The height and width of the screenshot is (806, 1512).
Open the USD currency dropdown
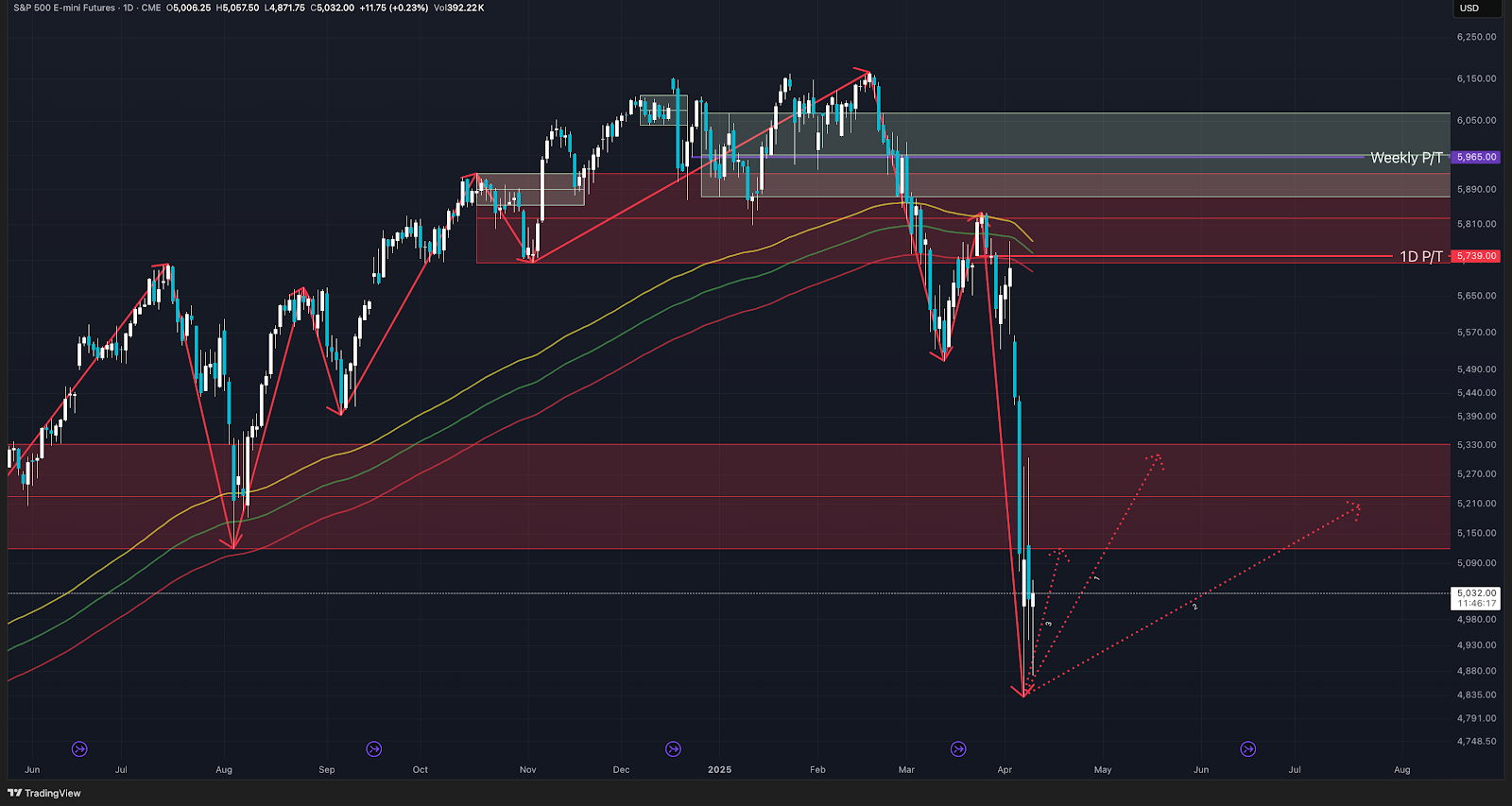coord(1475,9)
